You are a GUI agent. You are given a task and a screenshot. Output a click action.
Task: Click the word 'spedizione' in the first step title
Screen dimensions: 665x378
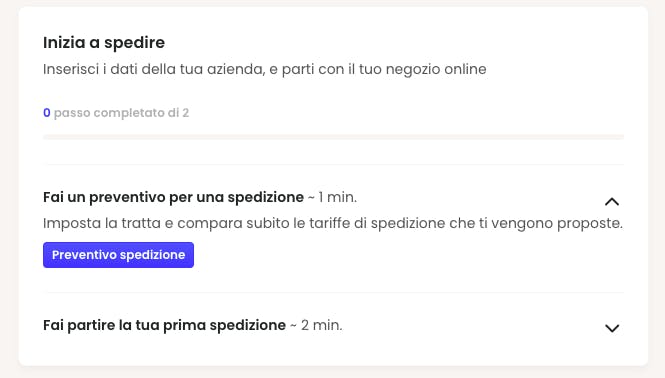265,197
